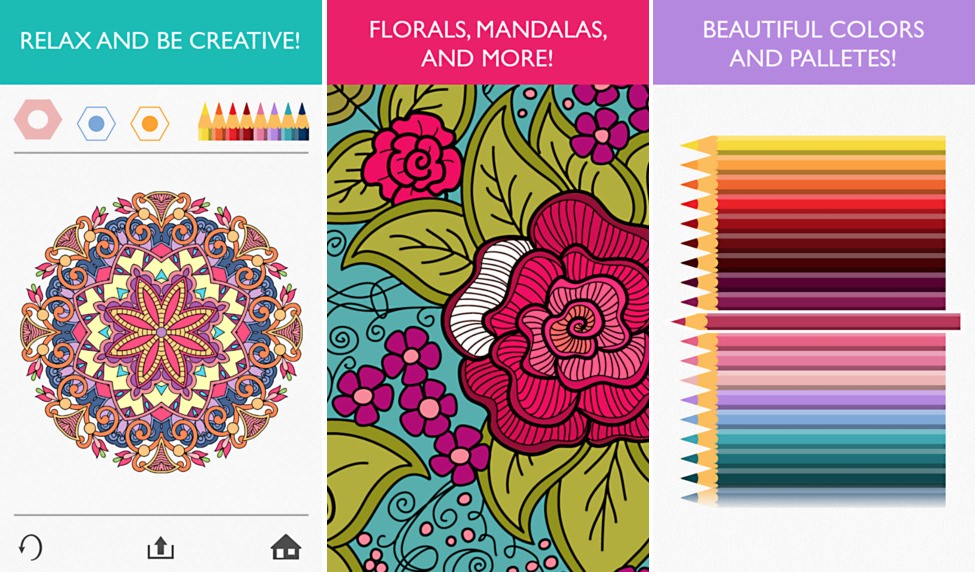Click the Beautiful Colors and Palletes banner
Screen dimensions: 975x572
[x=813, y=42]
